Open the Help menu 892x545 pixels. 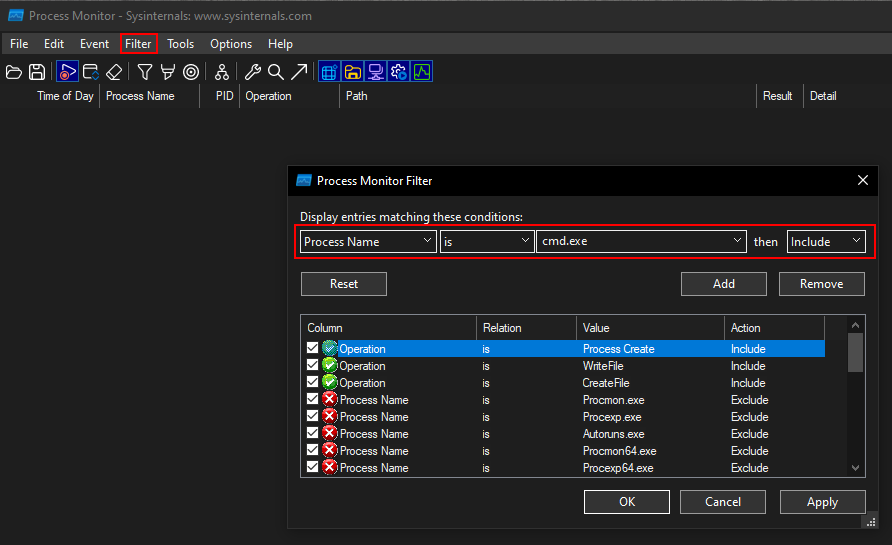pyautogui.click(x=280, y=44)
